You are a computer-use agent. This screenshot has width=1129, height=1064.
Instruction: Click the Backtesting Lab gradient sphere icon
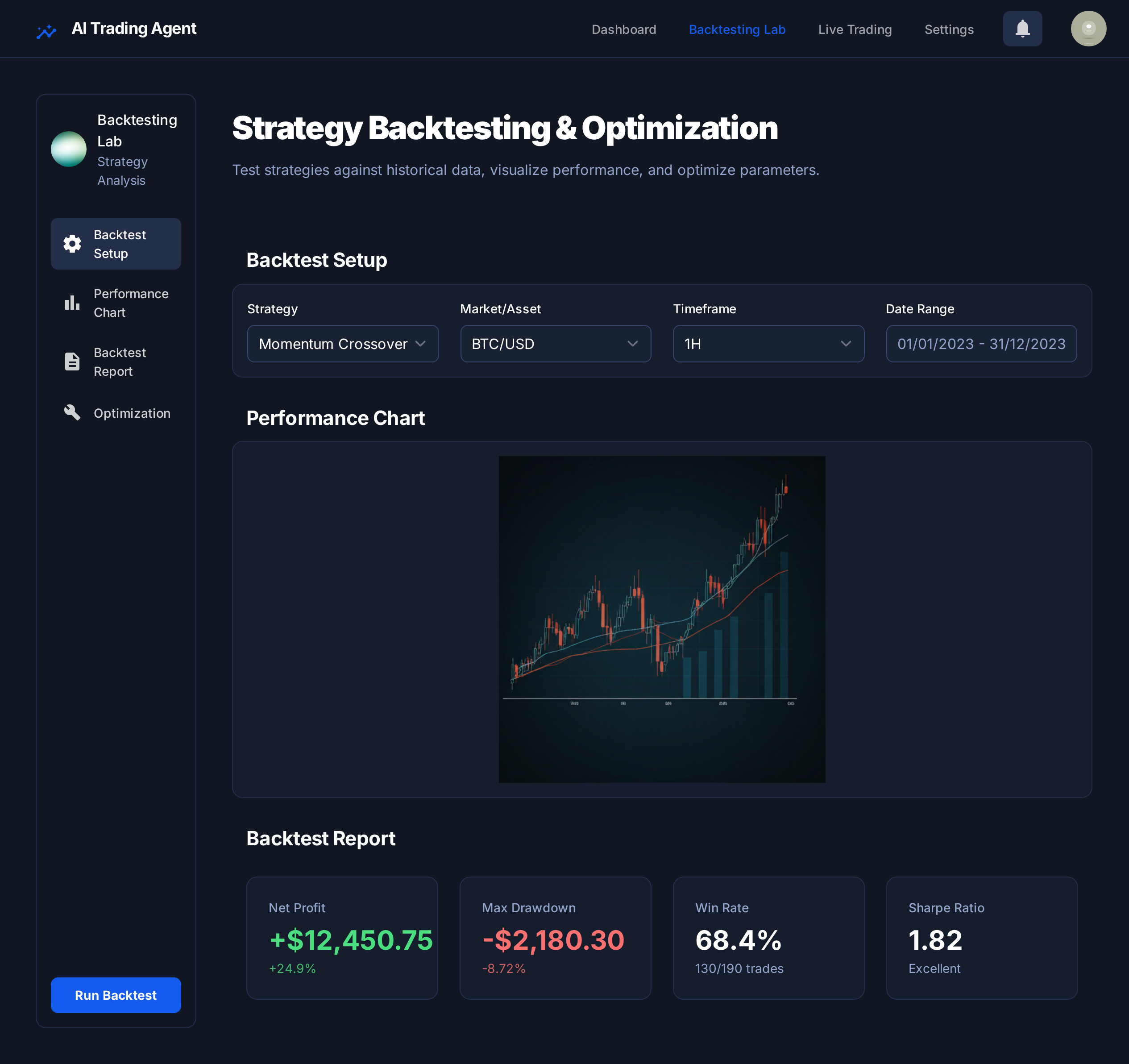[x=69, y=149]
